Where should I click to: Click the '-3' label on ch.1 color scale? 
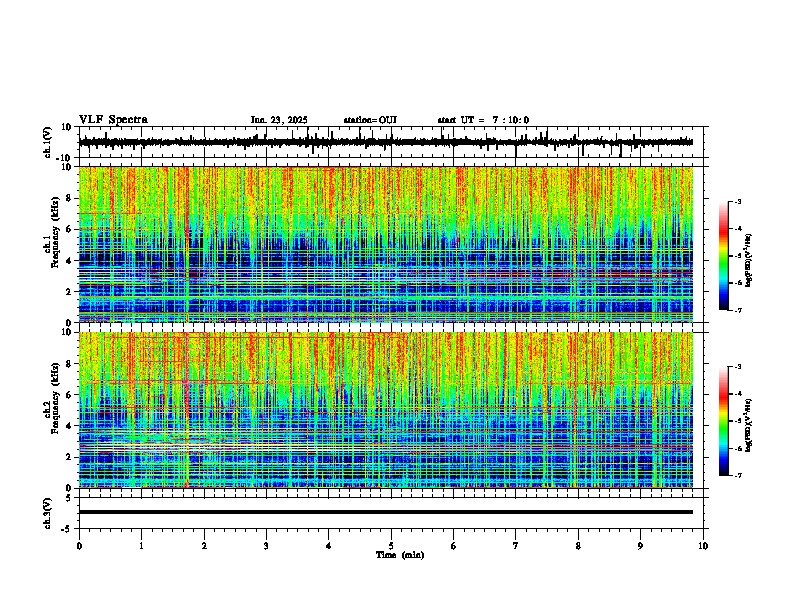pos(738,202)
